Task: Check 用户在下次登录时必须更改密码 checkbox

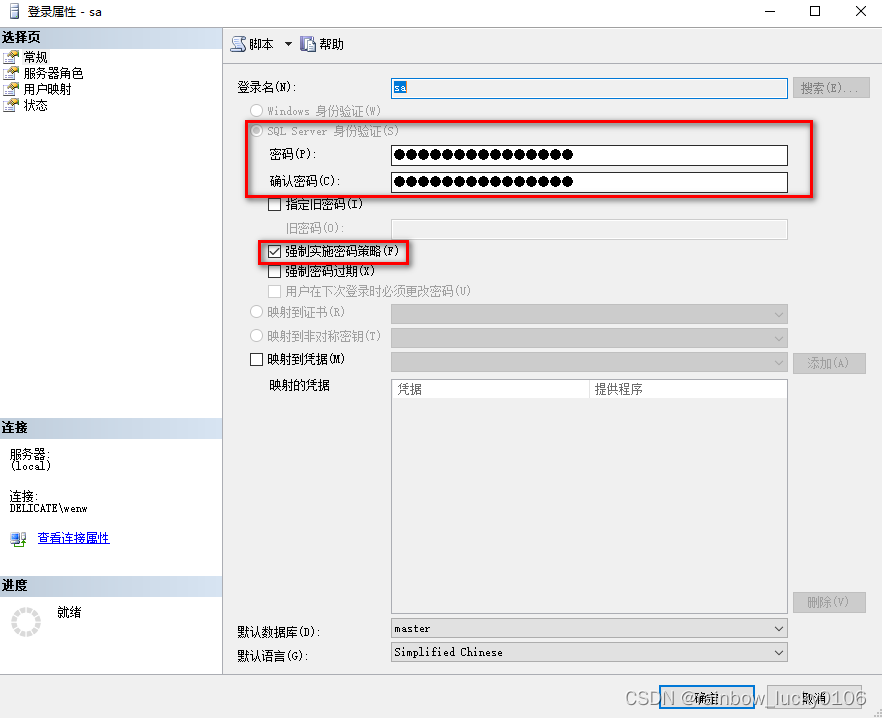Action: click(274, 291)
